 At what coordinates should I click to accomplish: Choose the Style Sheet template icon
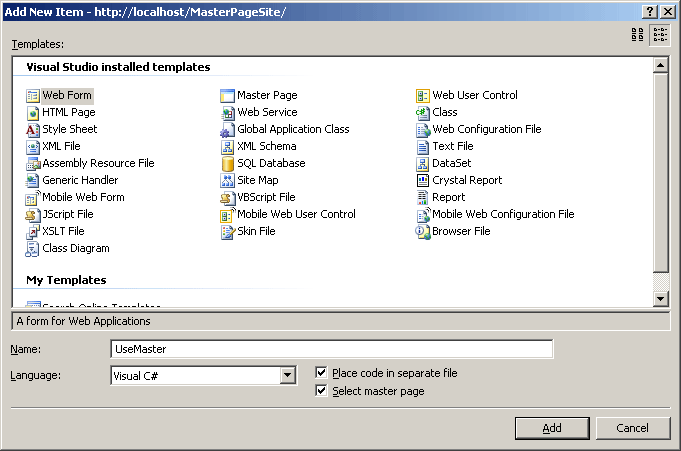(33, 129)
